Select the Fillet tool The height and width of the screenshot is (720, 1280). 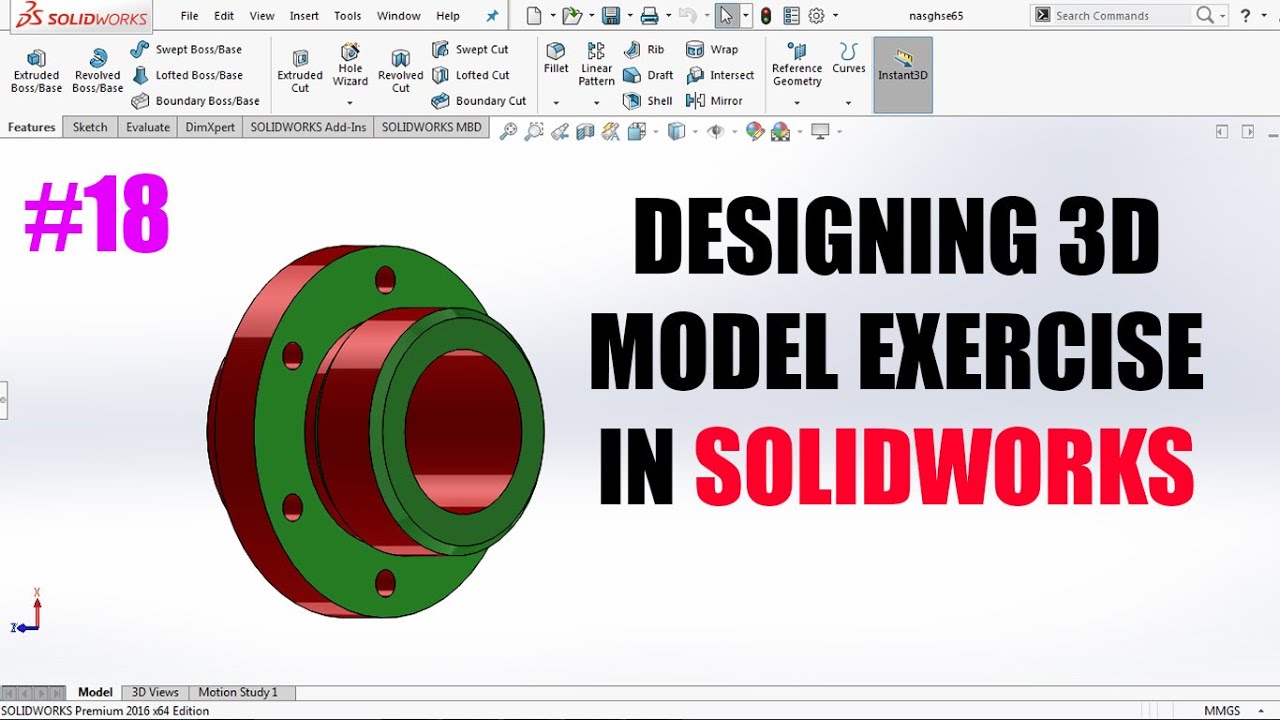(556, 58)
